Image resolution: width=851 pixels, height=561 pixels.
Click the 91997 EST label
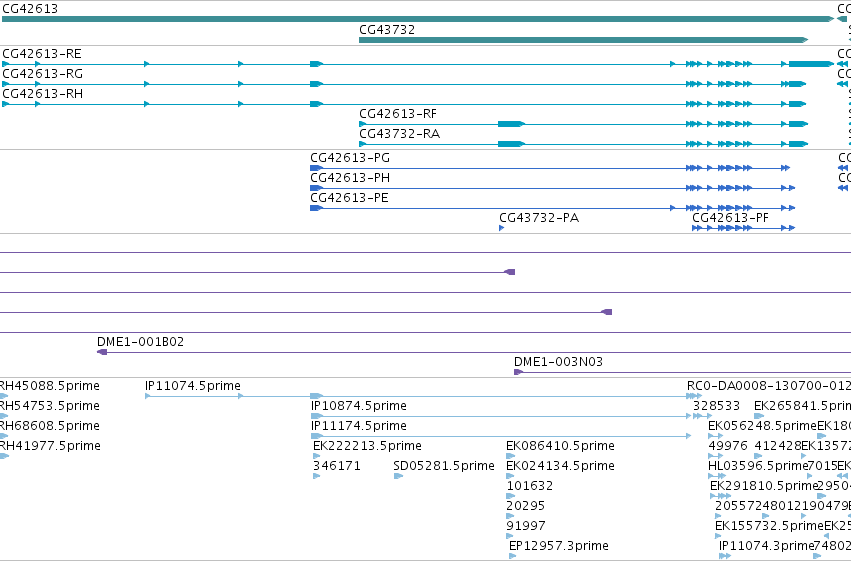point(525,526)
